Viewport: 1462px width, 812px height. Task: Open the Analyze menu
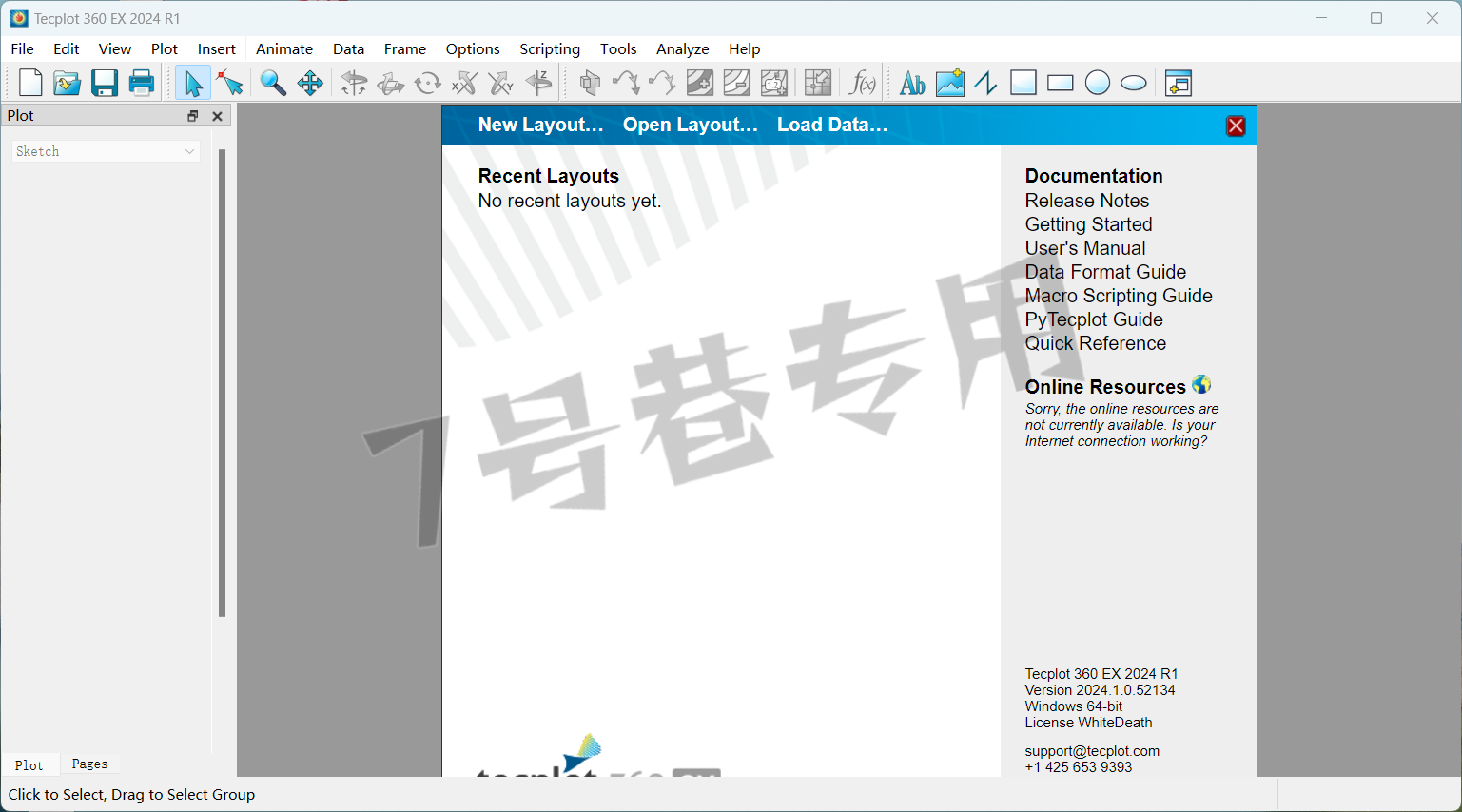[683, 49]
